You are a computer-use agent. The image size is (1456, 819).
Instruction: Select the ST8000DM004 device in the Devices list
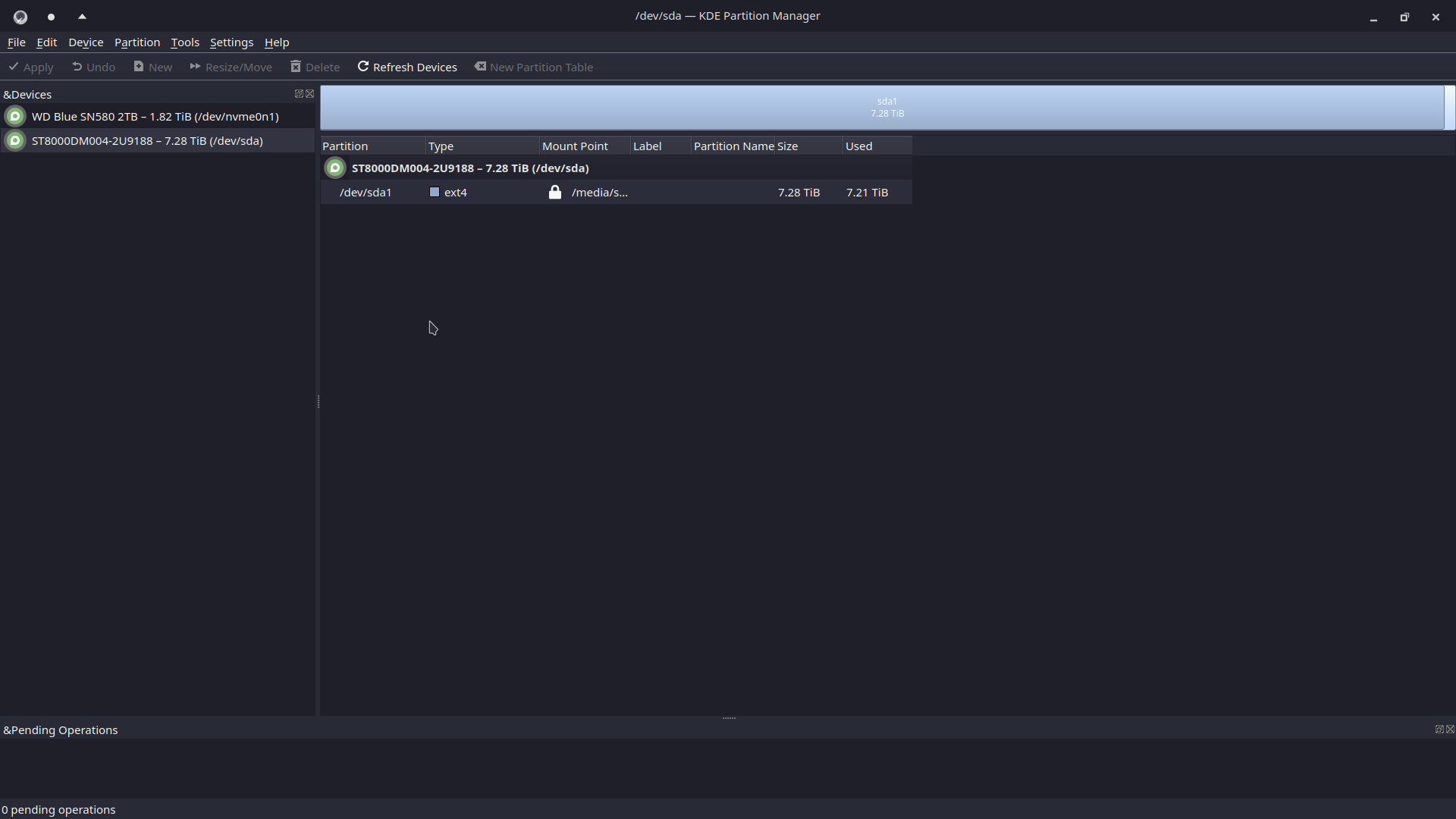click(x=147, y=141)
